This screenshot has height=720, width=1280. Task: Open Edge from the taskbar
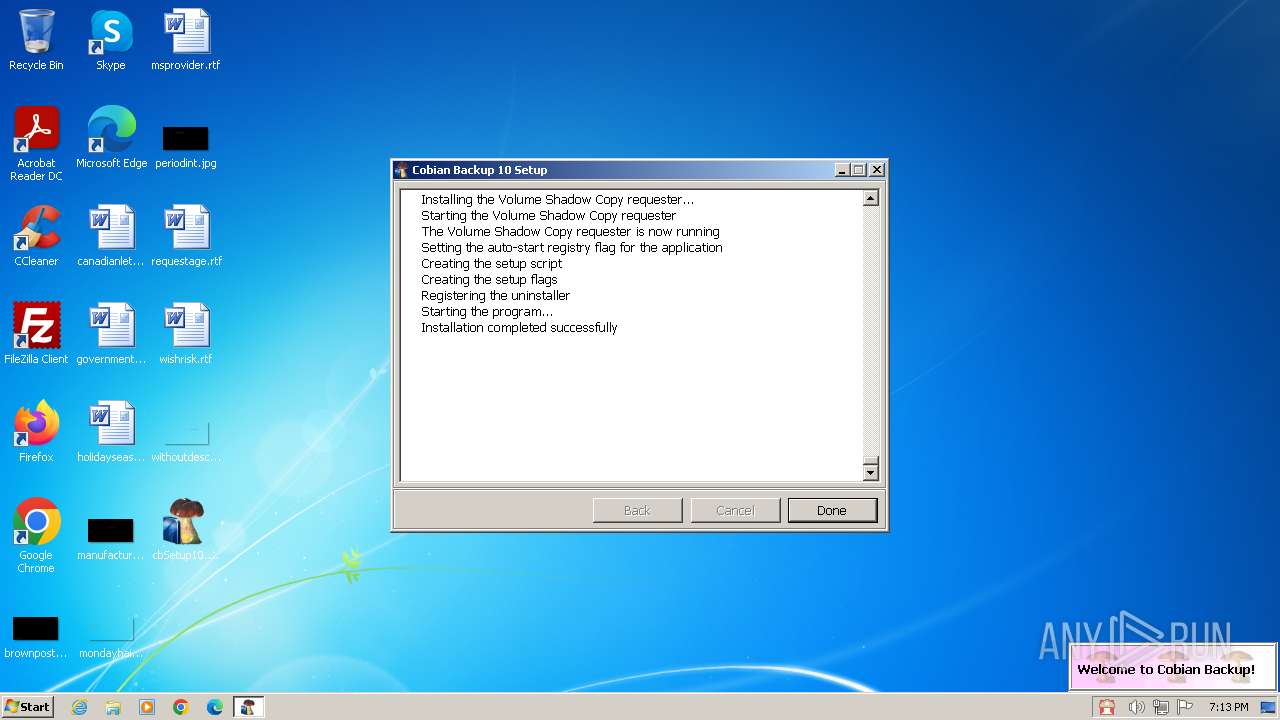(x=215, y=707)
